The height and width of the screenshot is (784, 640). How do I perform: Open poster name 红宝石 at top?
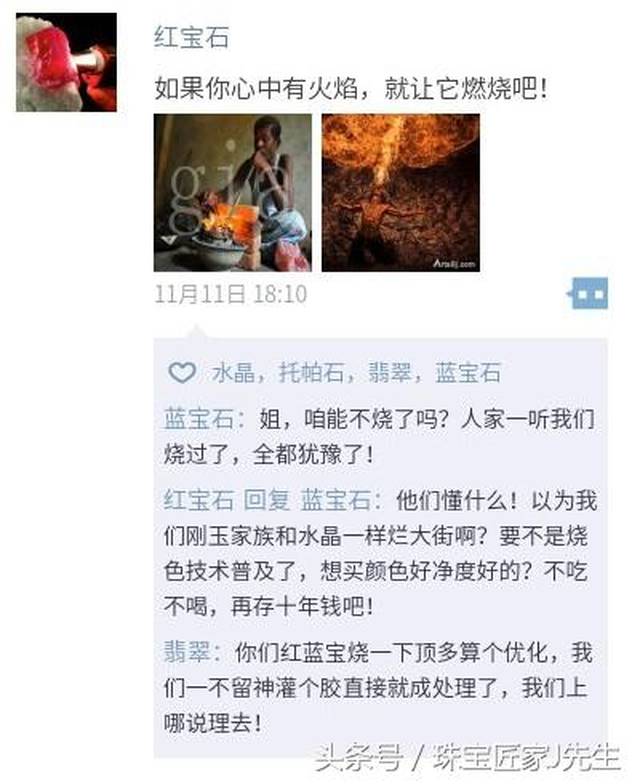pos(192,38)
